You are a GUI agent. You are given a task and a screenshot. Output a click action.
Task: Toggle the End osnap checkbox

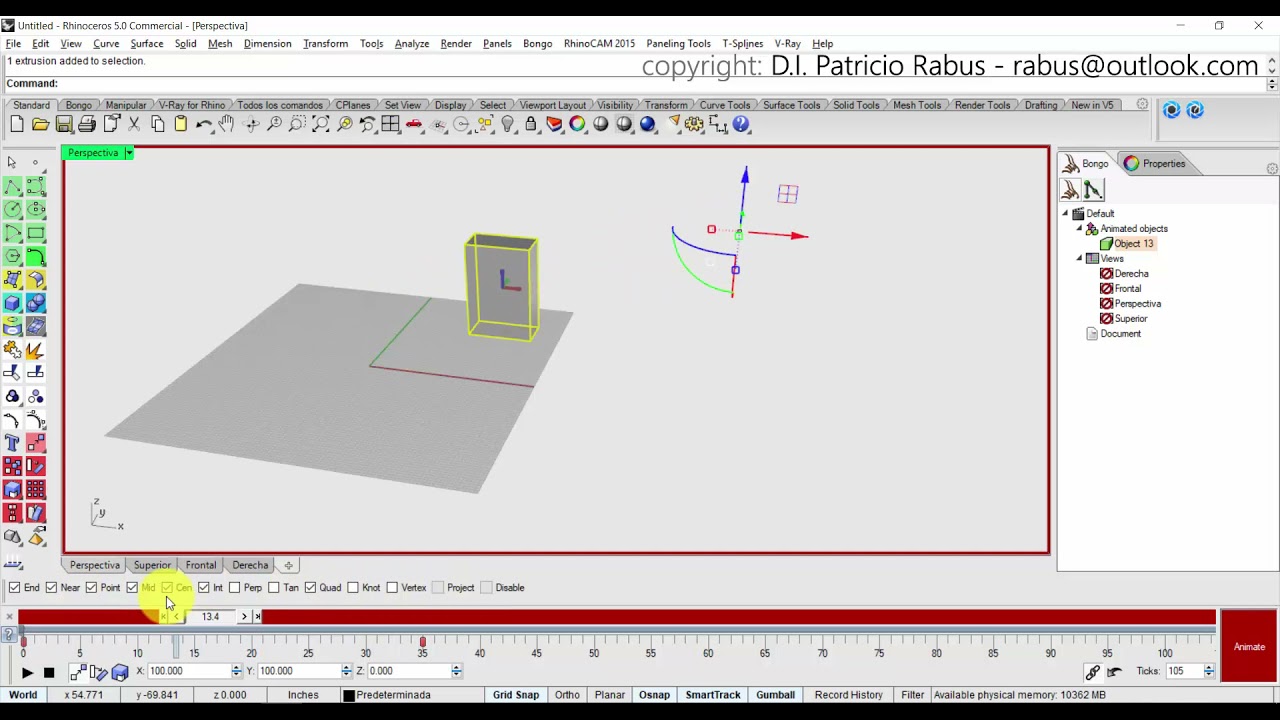(x=14, y=588)
